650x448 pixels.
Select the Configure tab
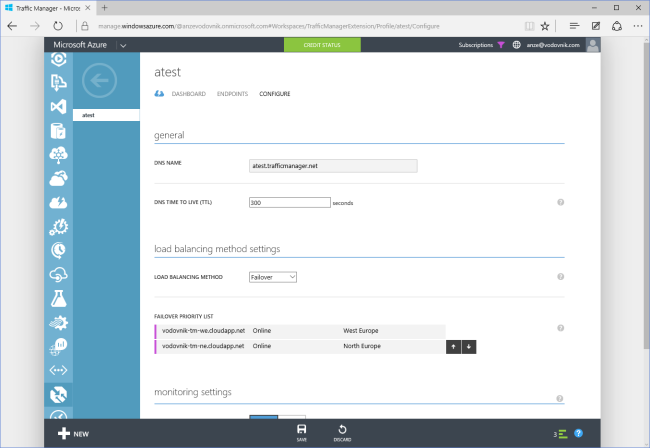(275, 94)
